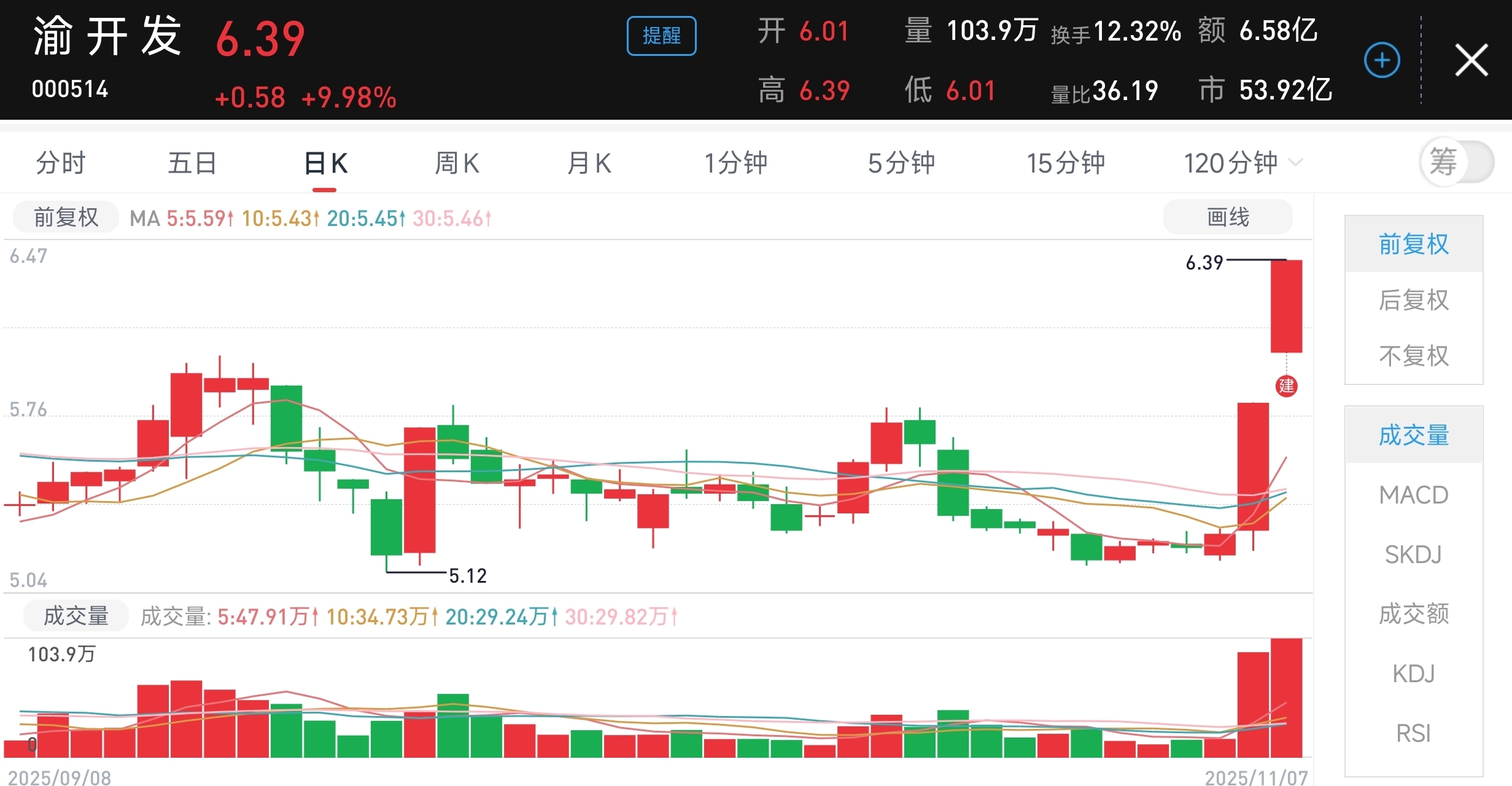The width and height of the screenshot is (1512, 786).
Task: Click the latest red candlestick at 6.39
Action: click(x=1286, y=306)
